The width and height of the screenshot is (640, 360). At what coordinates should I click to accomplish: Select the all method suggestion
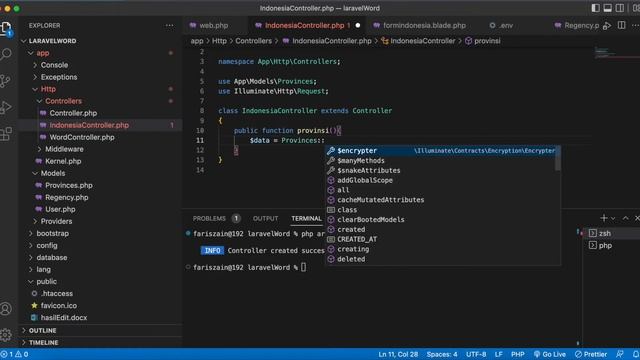pyautogui.click(x=440, y=190)
